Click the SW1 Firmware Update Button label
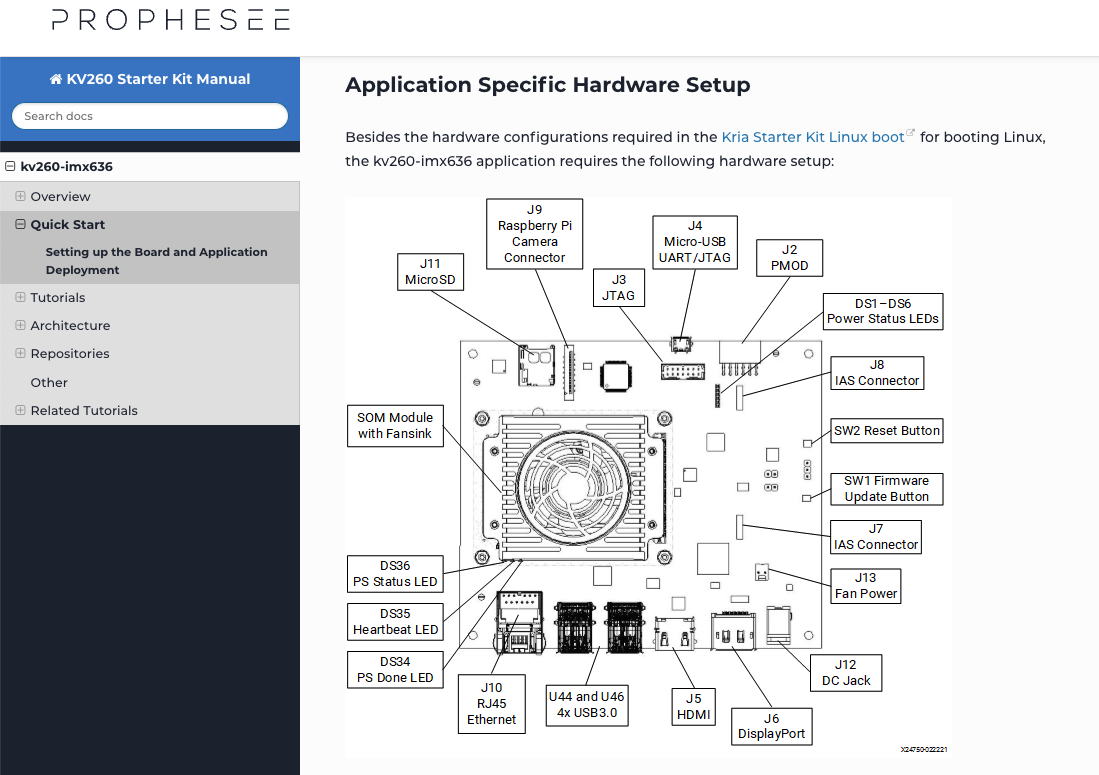 (887, 489)
